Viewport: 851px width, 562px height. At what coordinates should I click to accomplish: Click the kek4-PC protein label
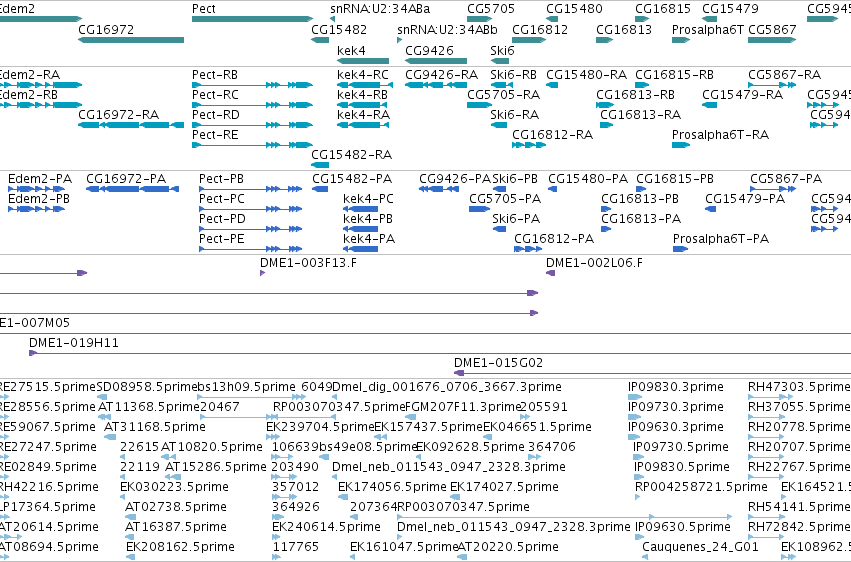pos(369,199)
